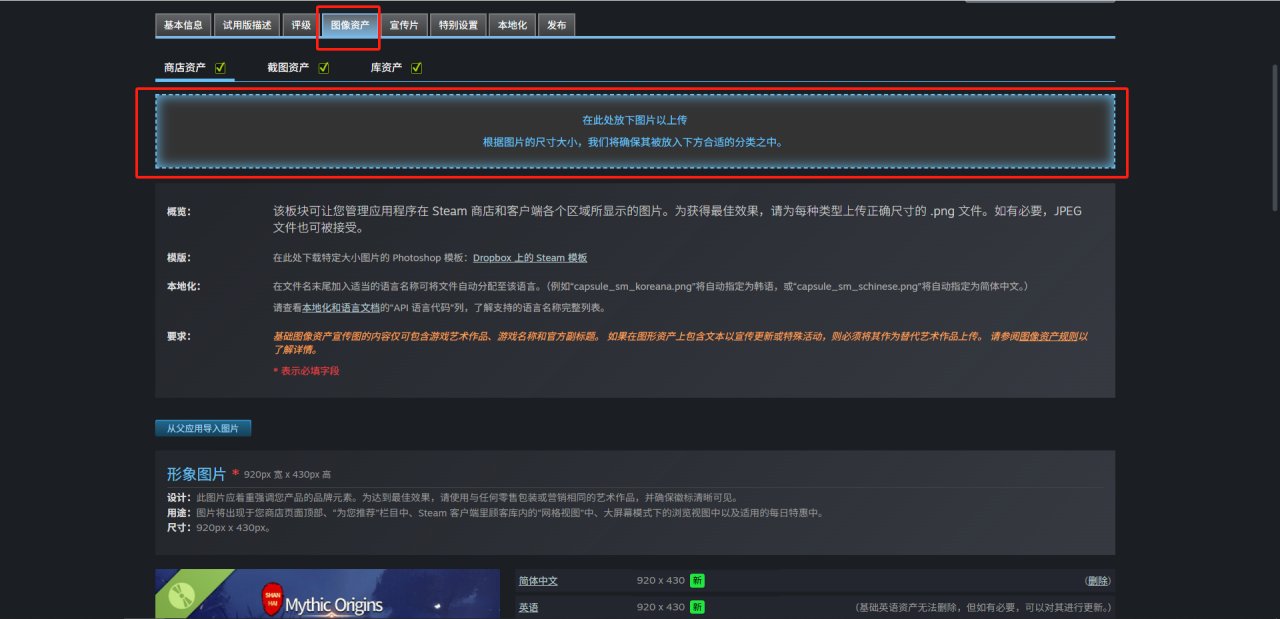
Task: Select the 商店资产 sub-tab
Action: coord(185,68)
